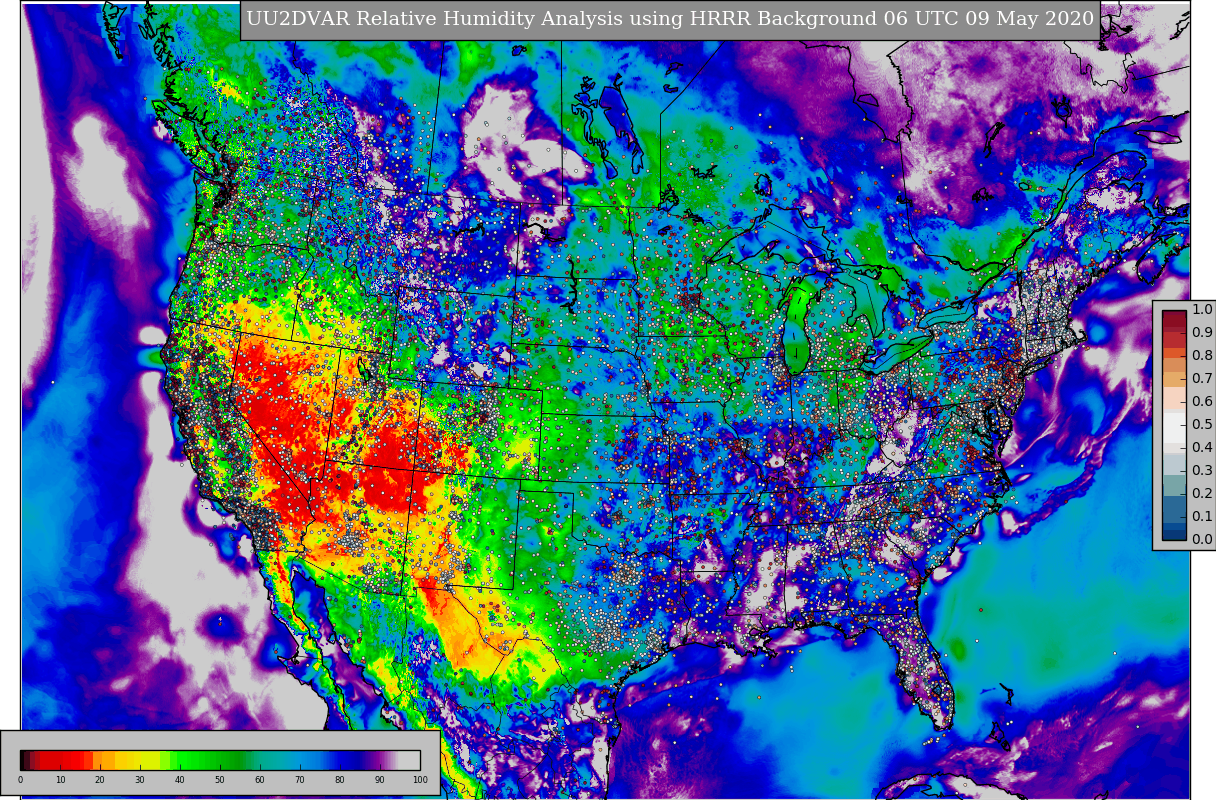The image size is (1216, 800).
Task: Click the '40' tick label on the humidity colorbar
Action: (180, 780)
